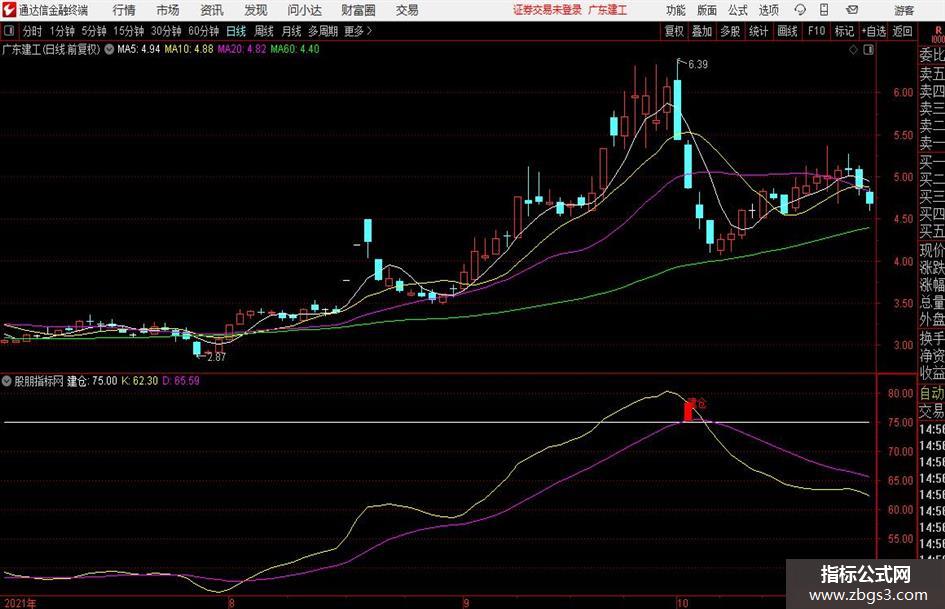Select the 日线 daily period tab
945x609 pixels.
(x=236, y=31)
